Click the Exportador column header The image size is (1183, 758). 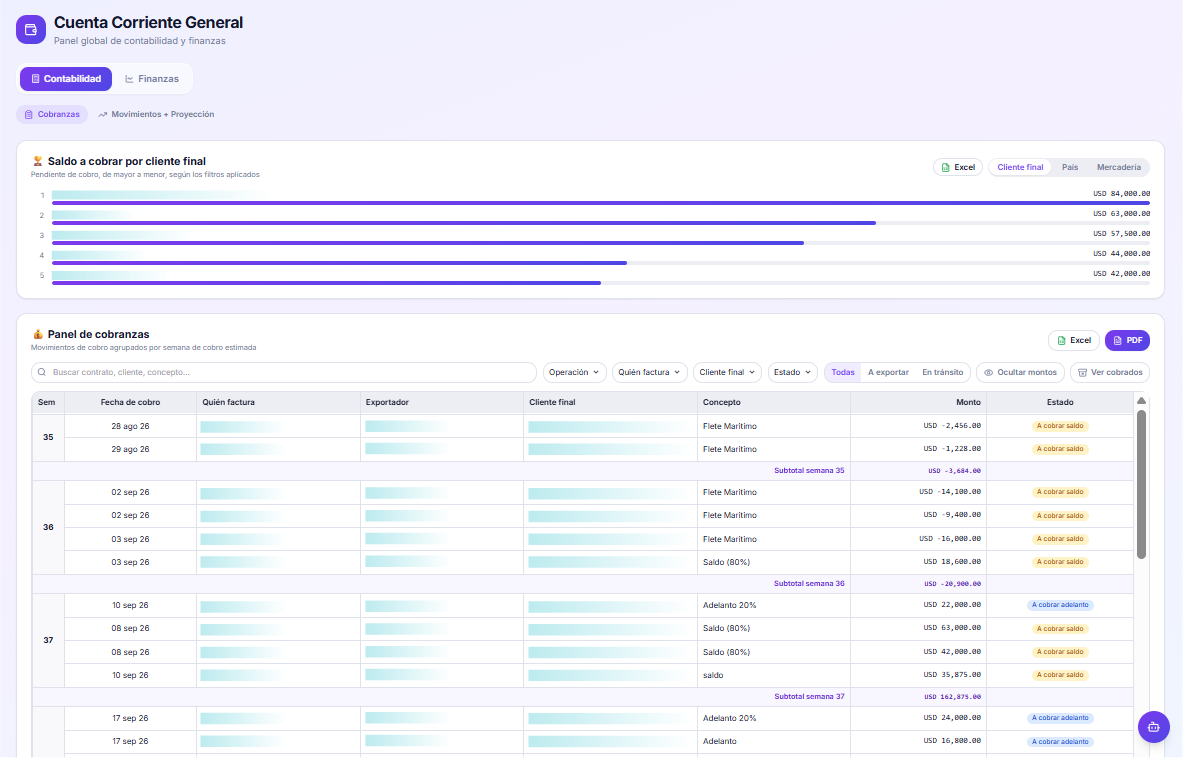(x=442, y=403)
